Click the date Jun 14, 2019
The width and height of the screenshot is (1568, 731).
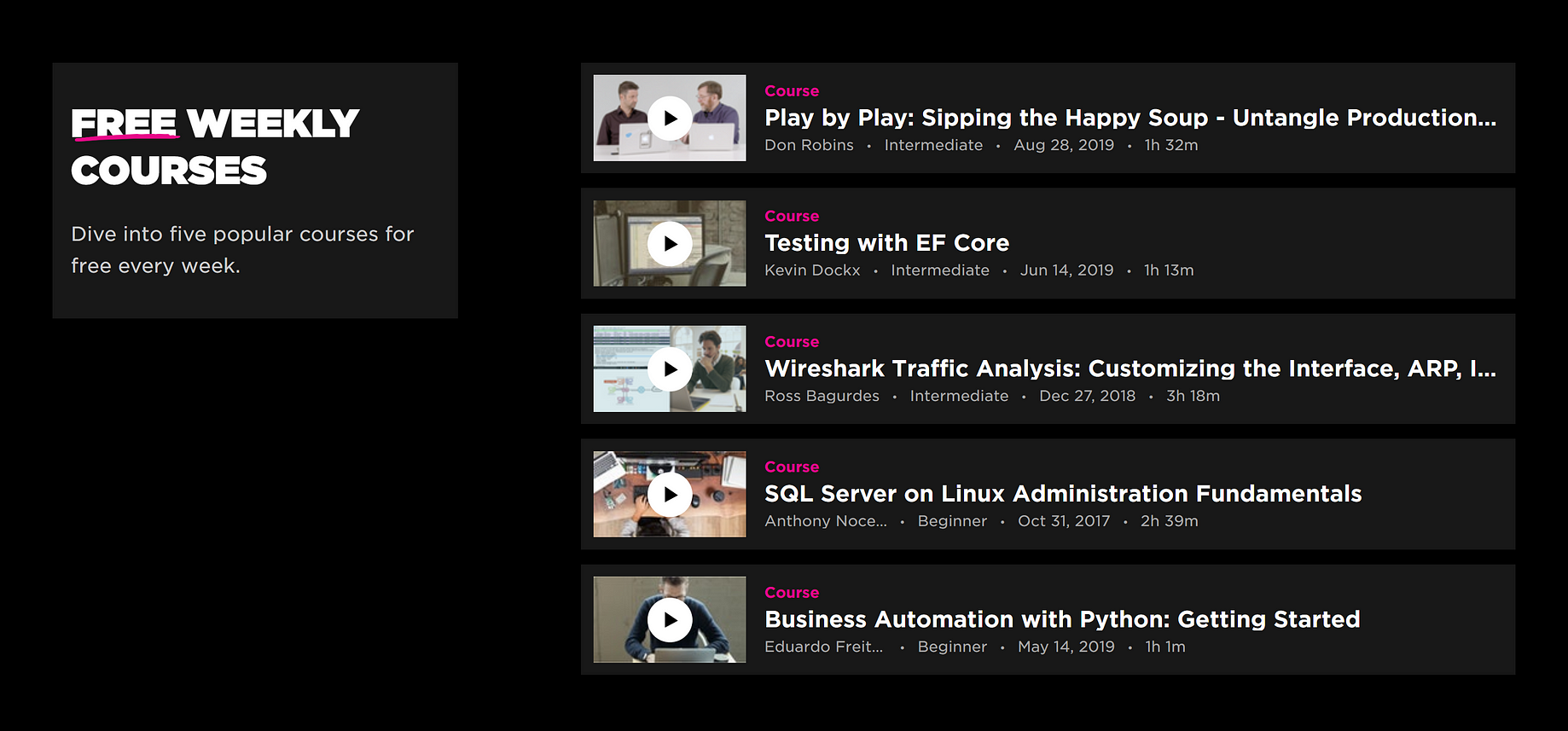click(1066, 270)
